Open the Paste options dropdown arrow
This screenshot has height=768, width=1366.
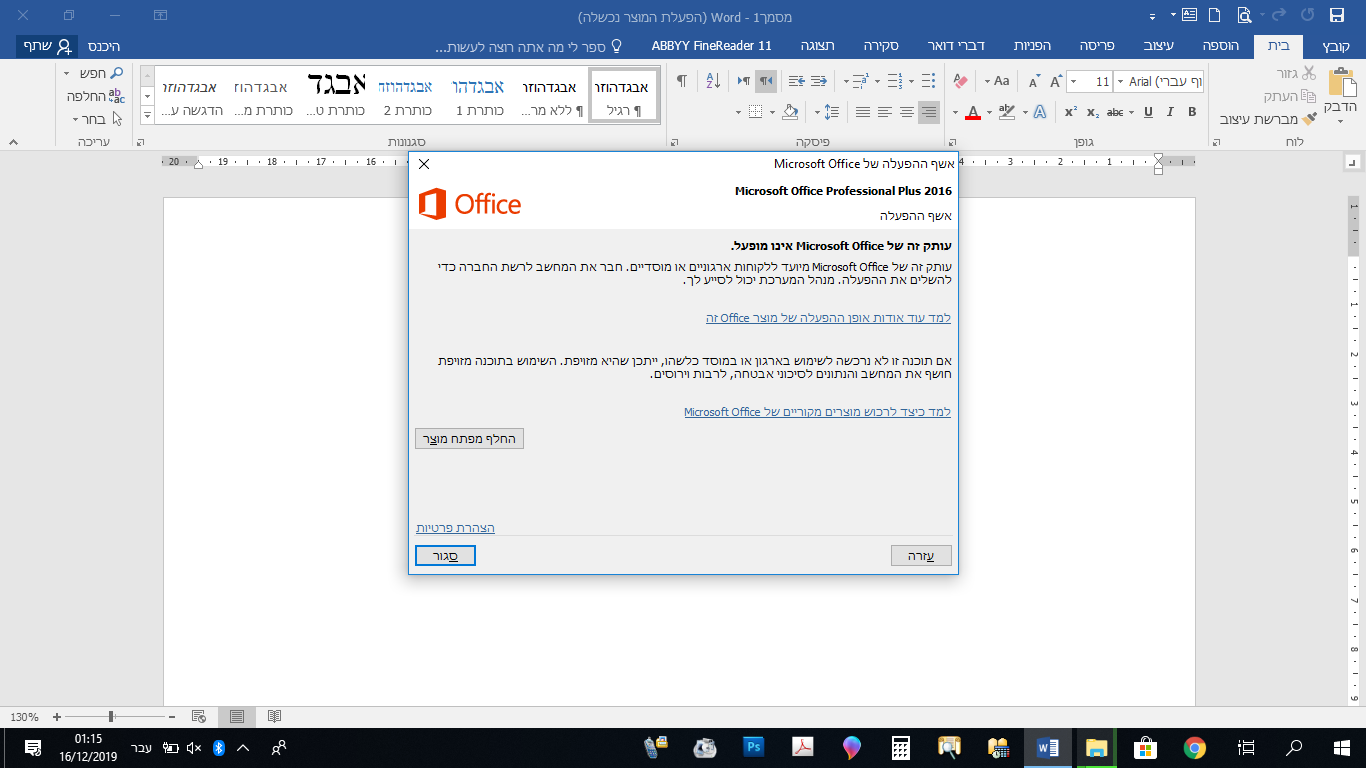(1340, 122)
